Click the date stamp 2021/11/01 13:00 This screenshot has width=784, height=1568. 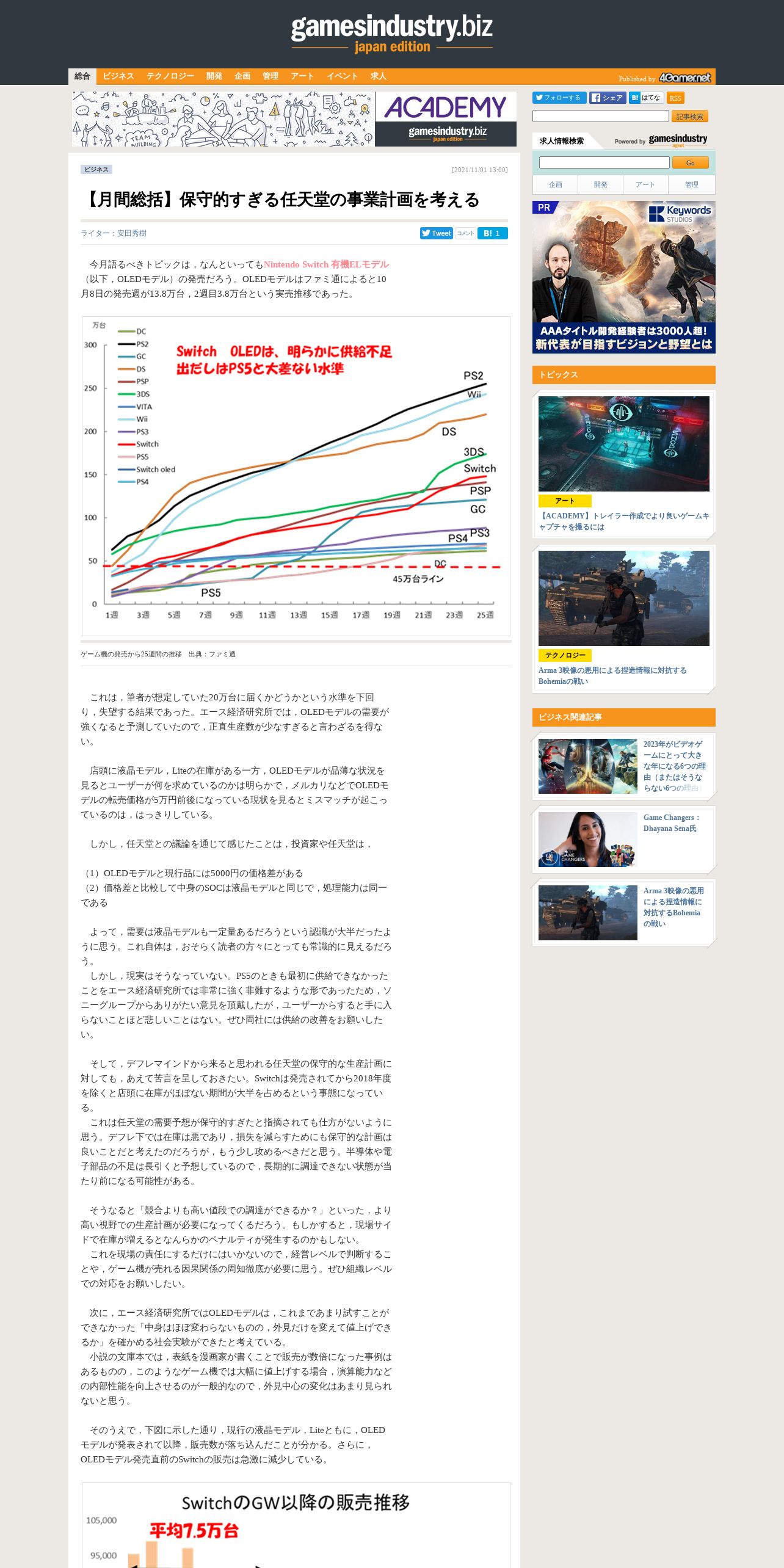(x=480, y=170)
